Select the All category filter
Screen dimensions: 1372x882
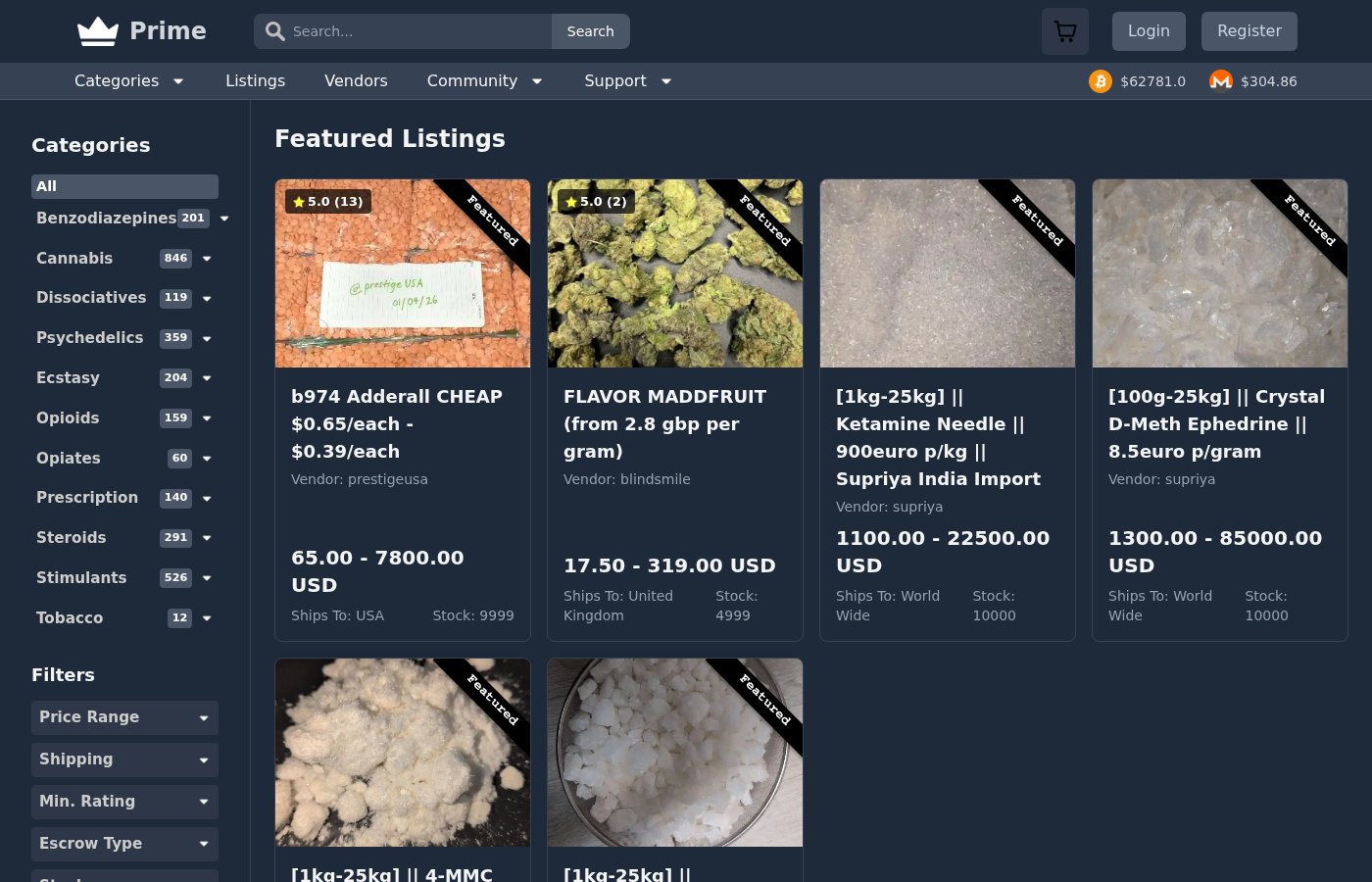coord(124,186)
